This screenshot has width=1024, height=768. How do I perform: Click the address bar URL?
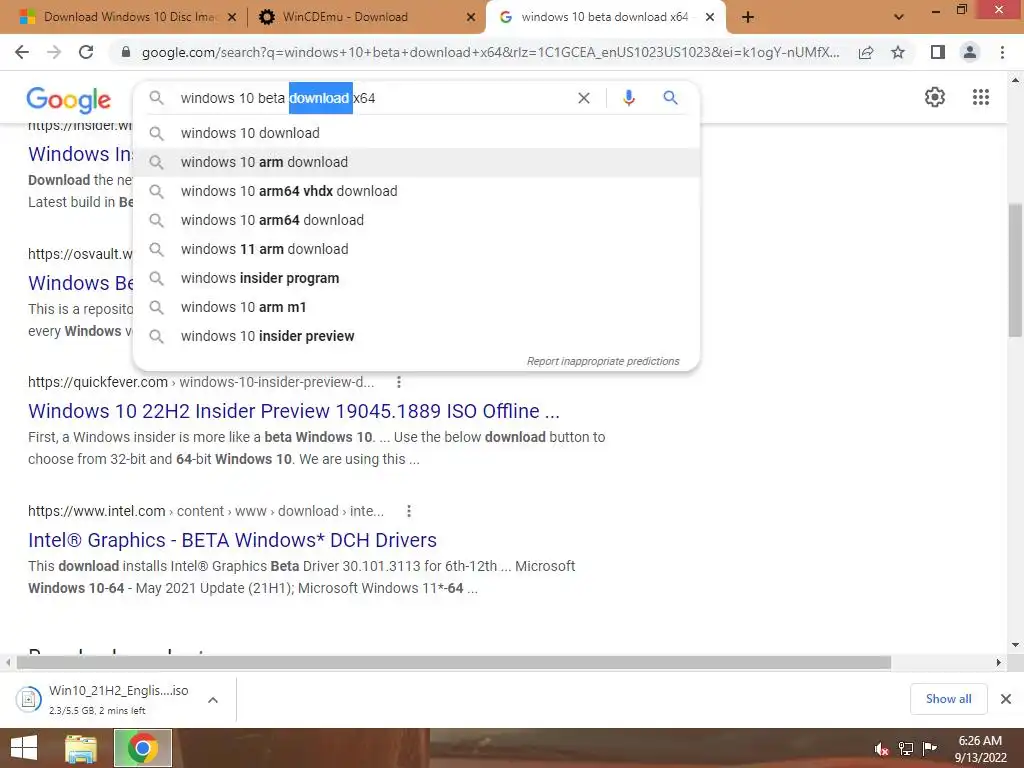[x=490, y=52]
